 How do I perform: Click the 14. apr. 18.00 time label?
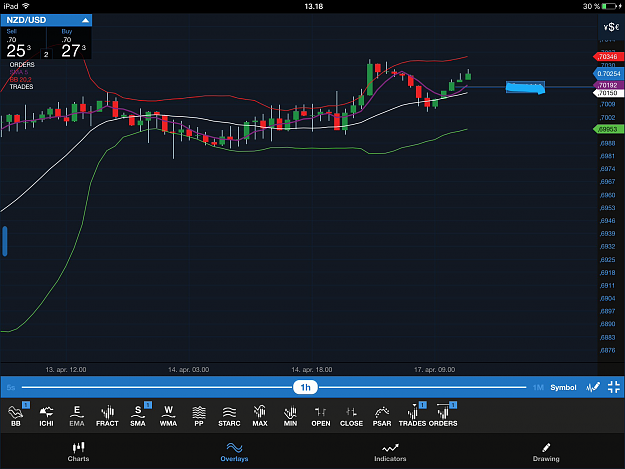point(312,370)
